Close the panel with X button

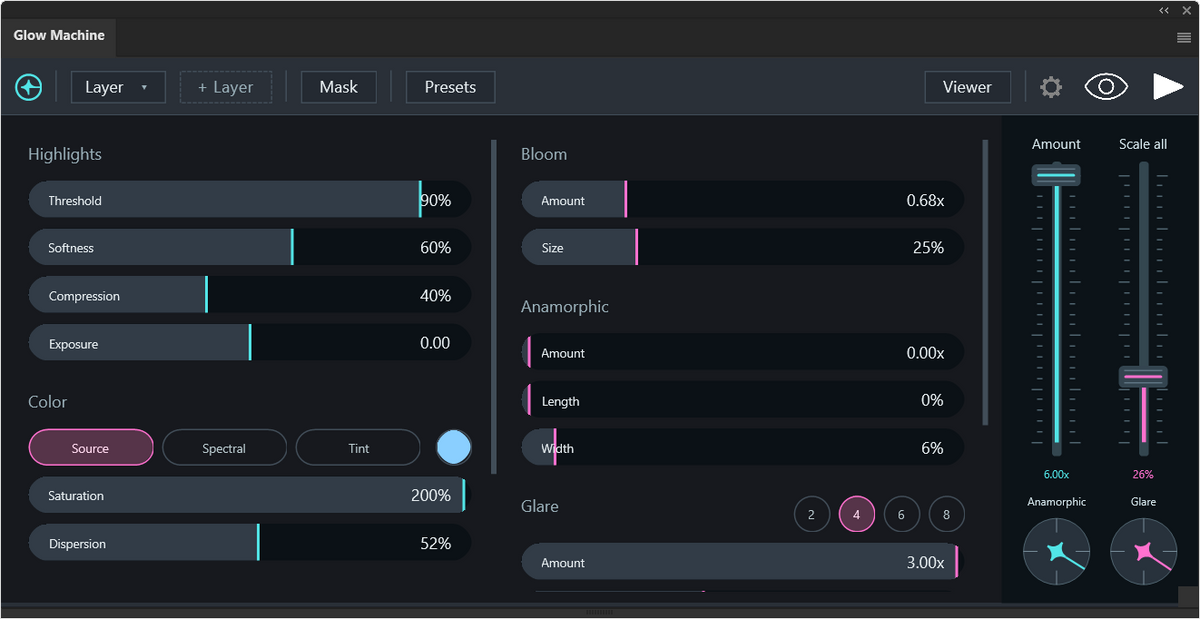click(1186, 10)
